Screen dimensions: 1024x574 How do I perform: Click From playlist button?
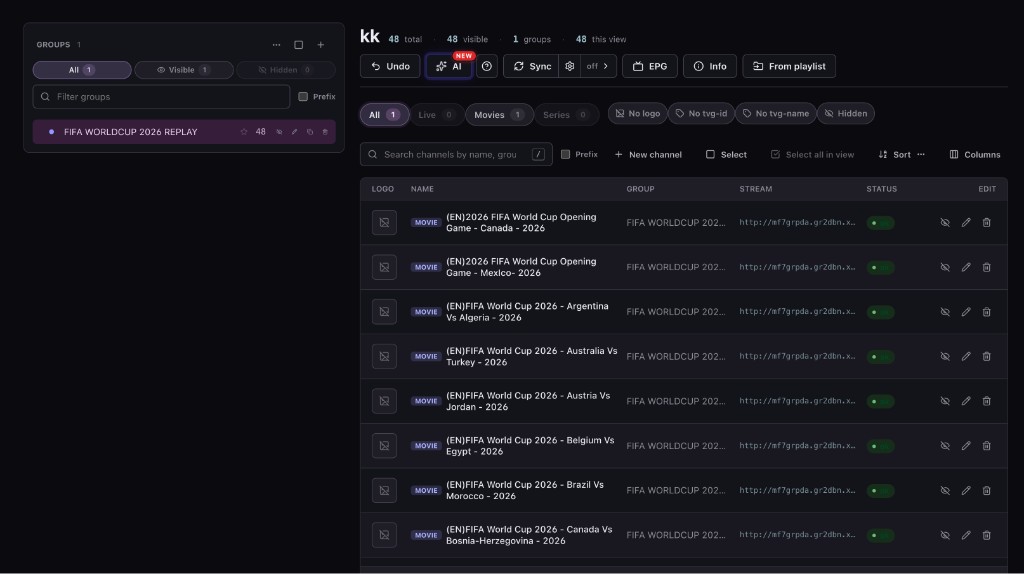(x=789, y=66)
